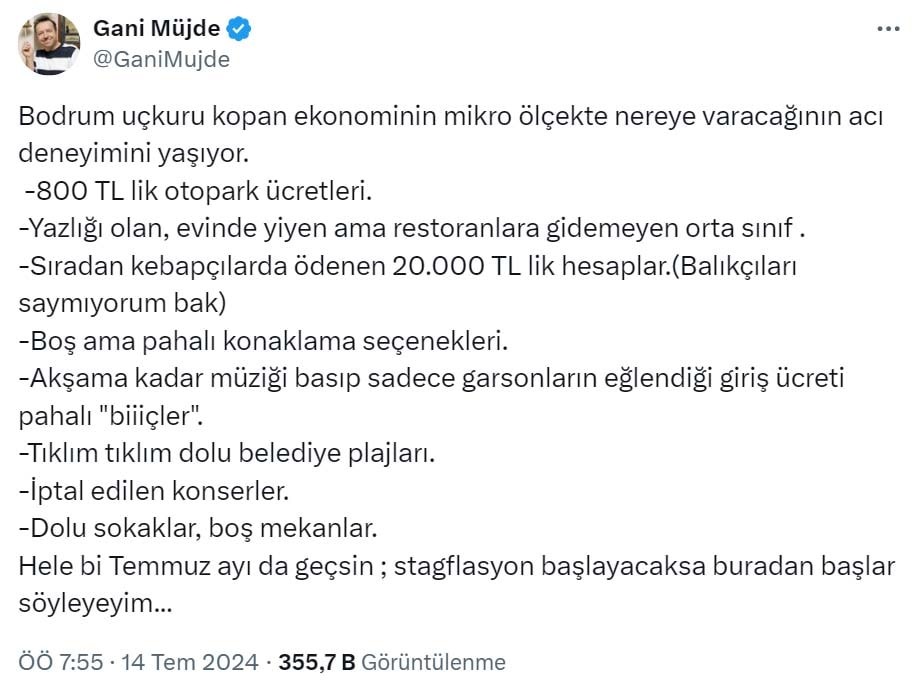Open the three-dot more options menu
Viewport: 921px width, 687px height.
tap(888, 29)
